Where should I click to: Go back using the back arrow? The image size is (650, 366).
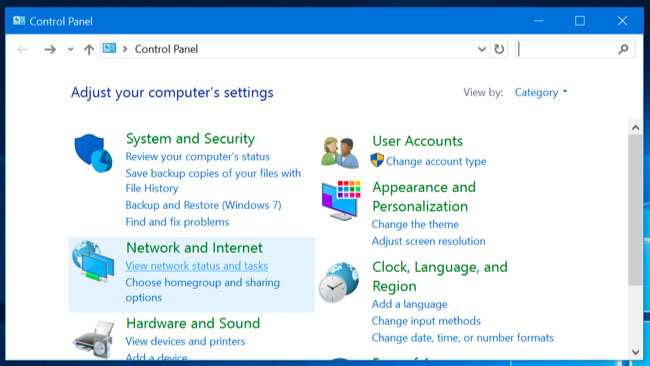click(x=23, y=50)
